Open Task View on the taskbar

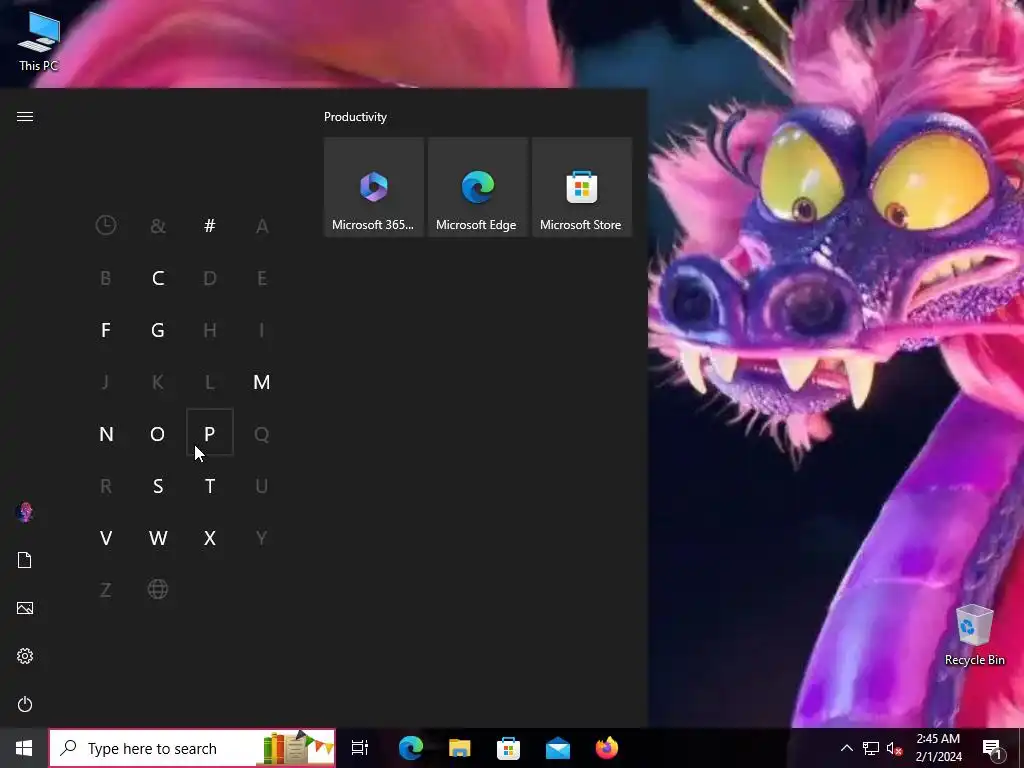click(360, 748)
